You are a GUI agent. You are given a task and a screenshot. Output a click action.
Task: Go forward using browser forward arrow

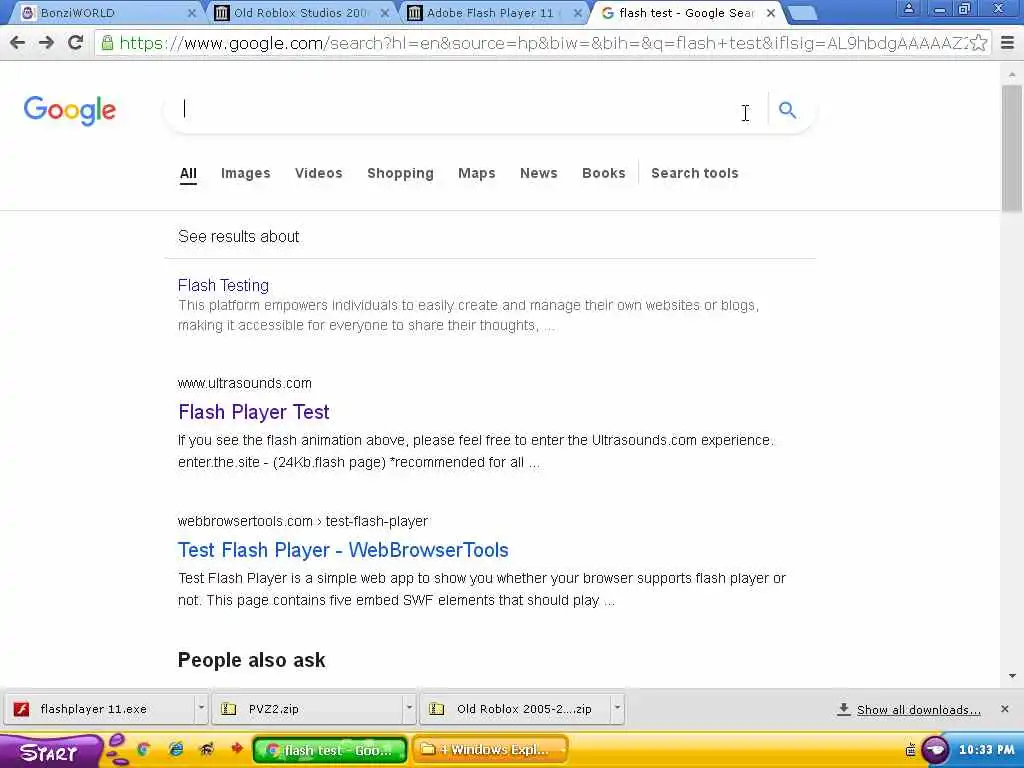46,43
